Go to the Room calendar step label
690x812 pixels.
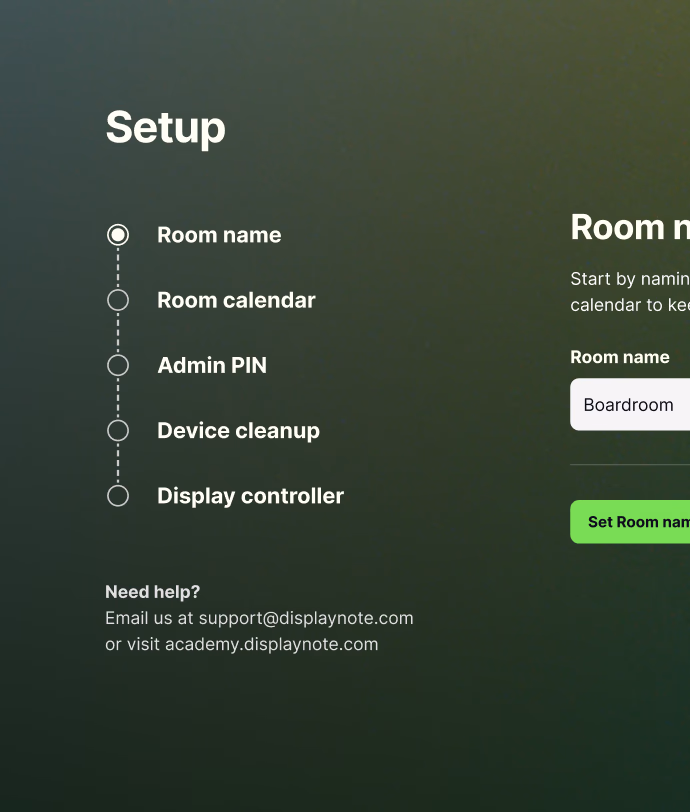point(236,300)
